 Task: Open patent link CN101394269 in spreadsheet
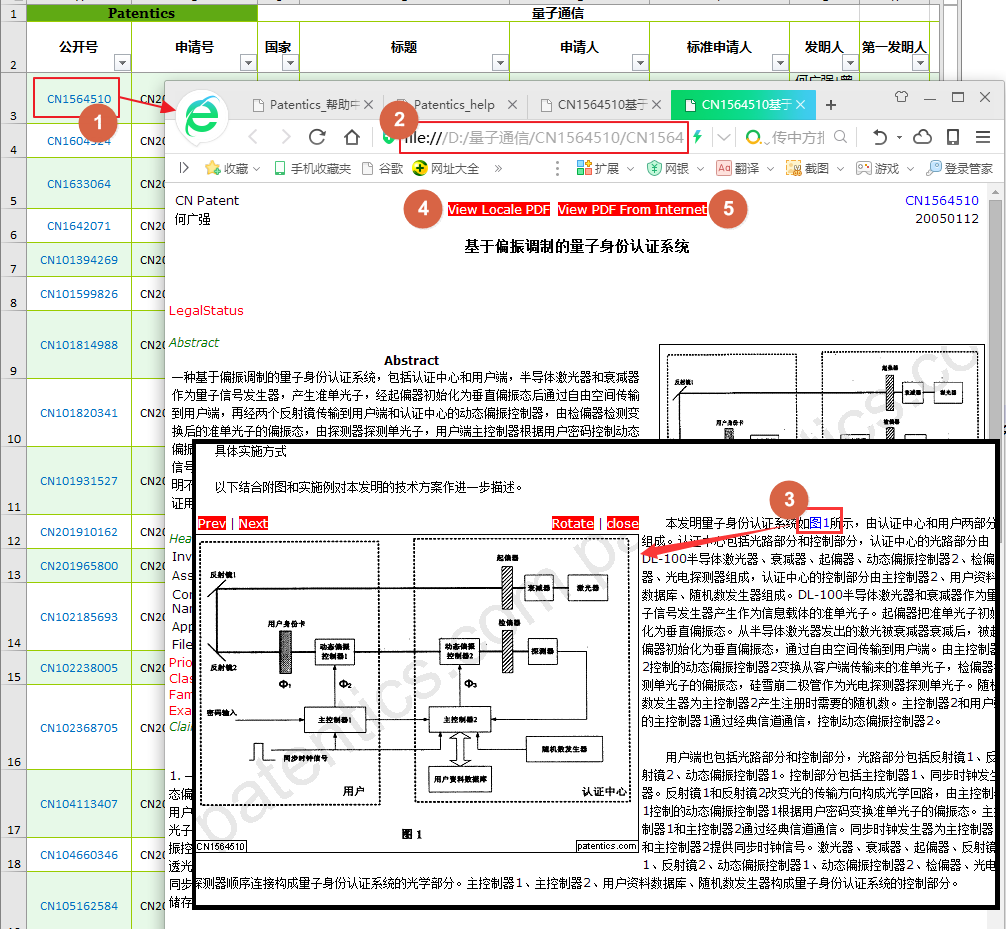79,260
